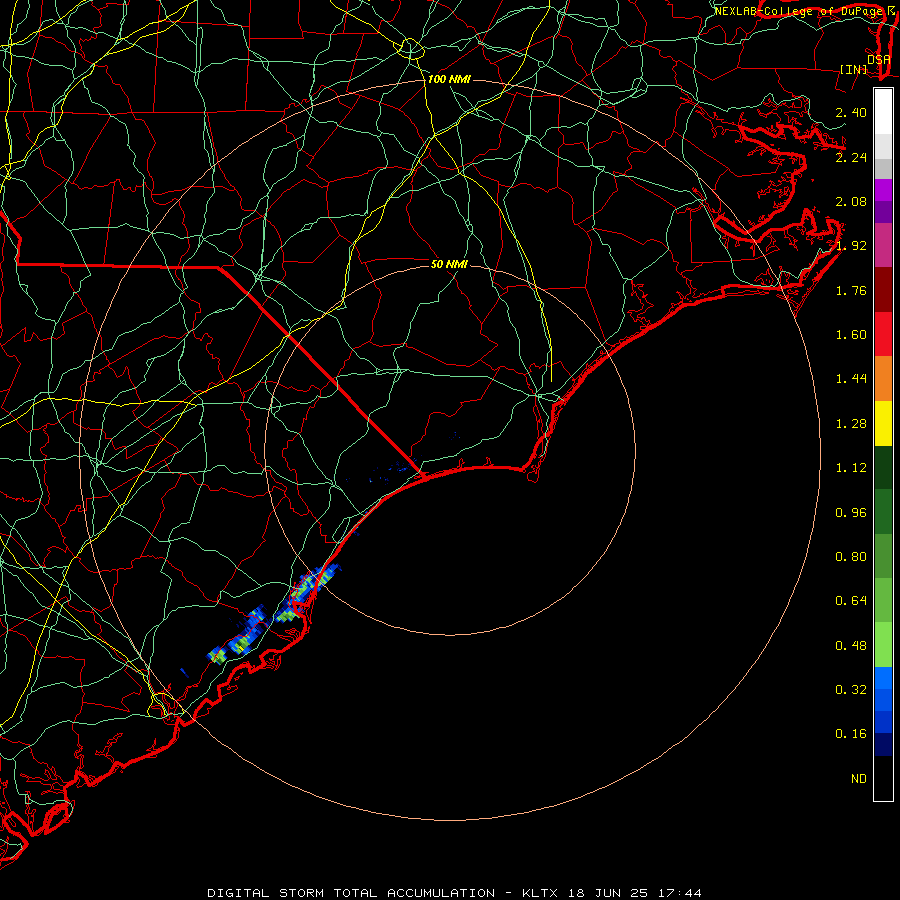This screenshot has height=900, width=900.
Task: Click the 1.76 legend value
Action: pos(851,290)
